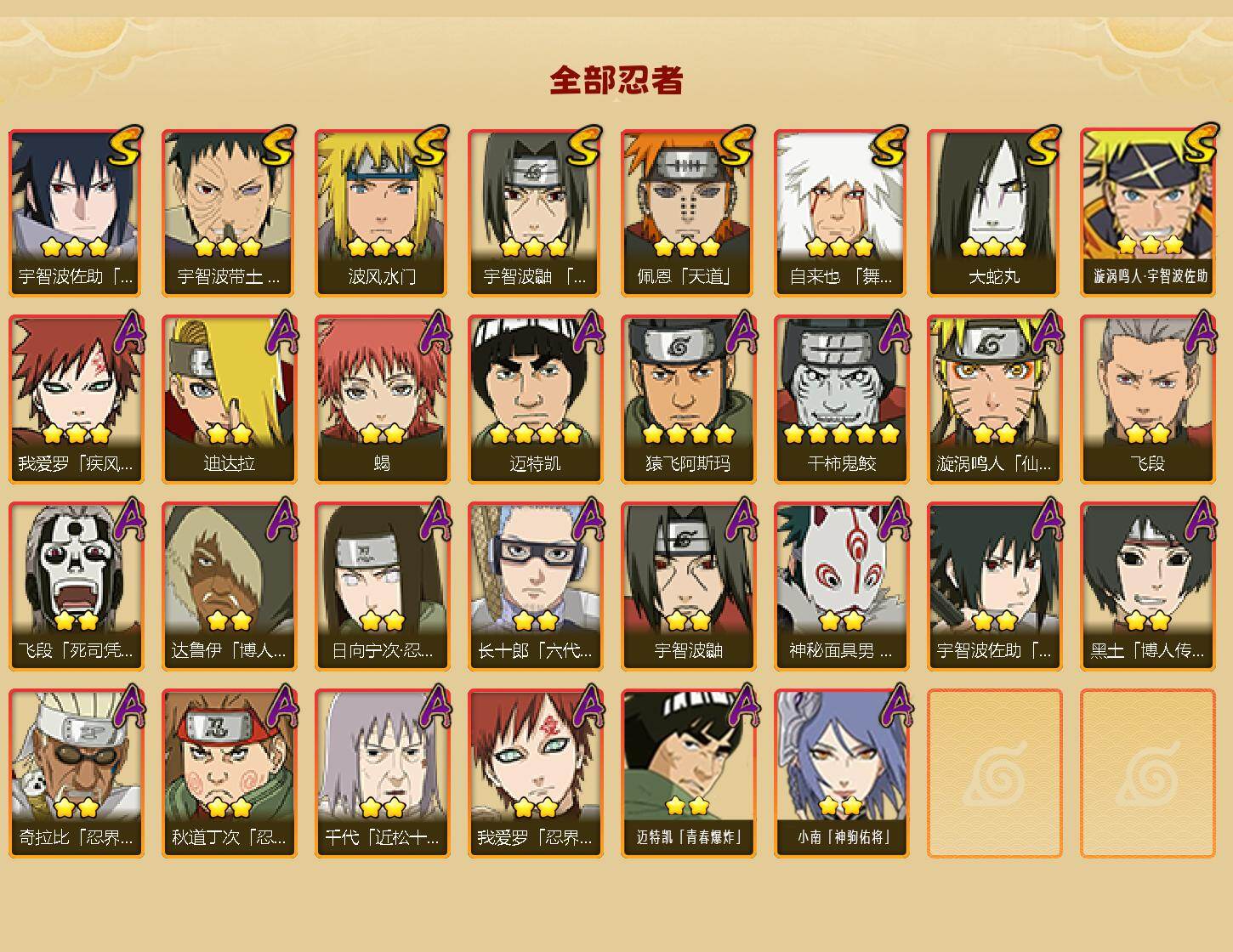Select the 小南「神驹佑将」 card
1233x952 pixels.
841,773
